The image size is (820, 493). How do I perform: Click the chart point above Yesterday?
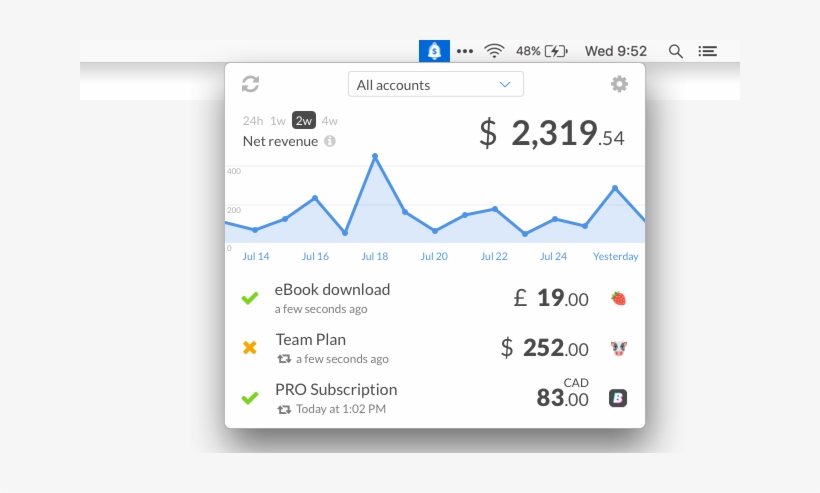(615, 188)
